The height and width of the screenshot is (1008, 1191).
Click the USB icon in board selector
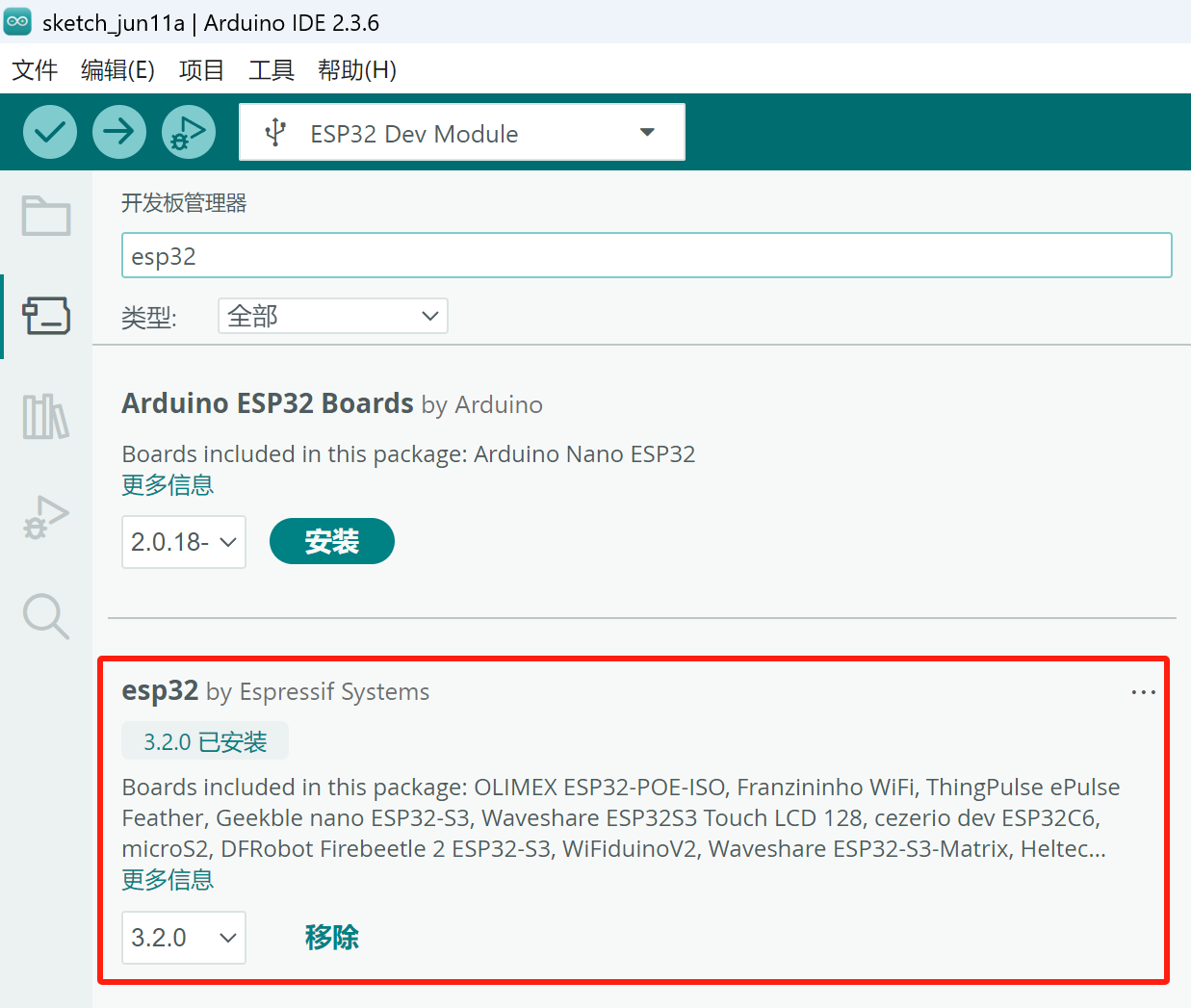(275, 133)
